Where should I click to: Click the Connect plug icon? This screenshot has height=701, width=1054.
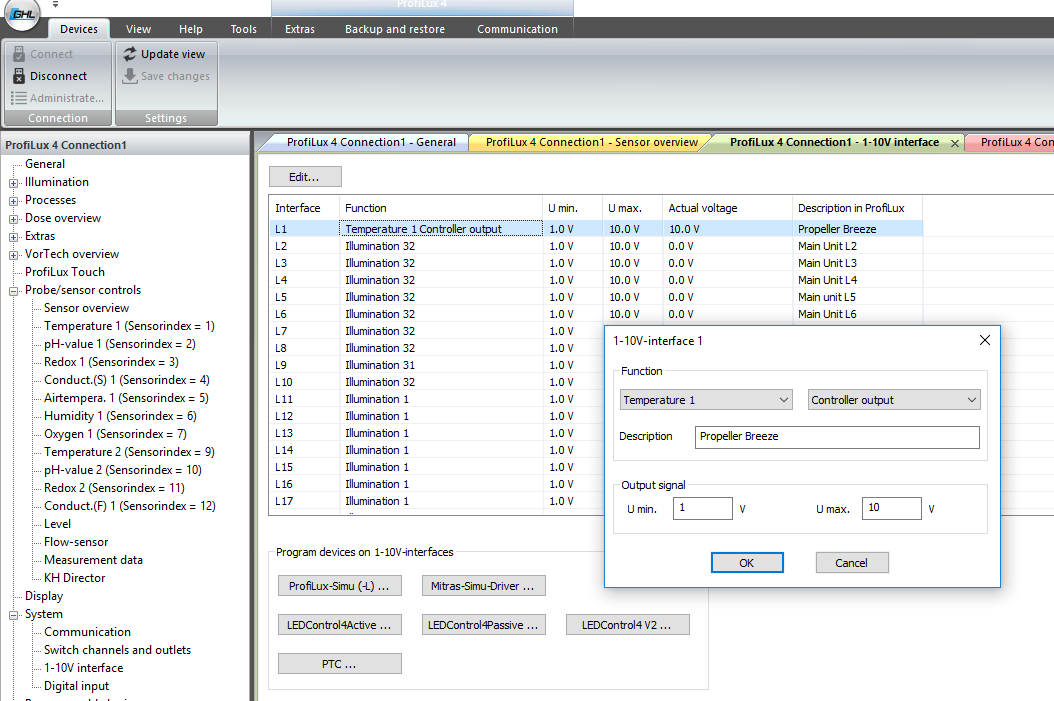coord(19,54)
